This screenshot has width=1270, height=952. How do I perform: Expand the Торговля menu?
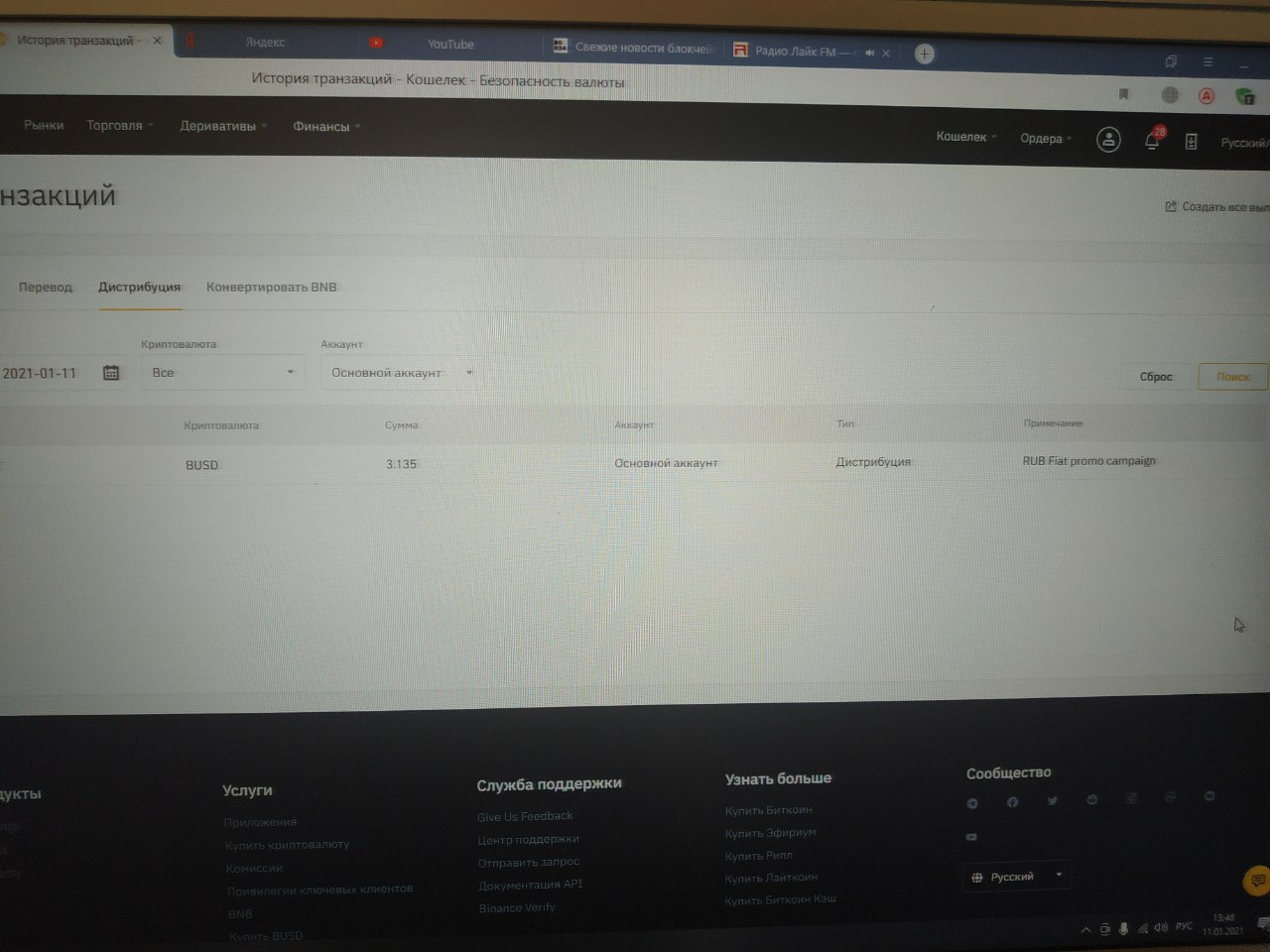[x=120, y=126]
